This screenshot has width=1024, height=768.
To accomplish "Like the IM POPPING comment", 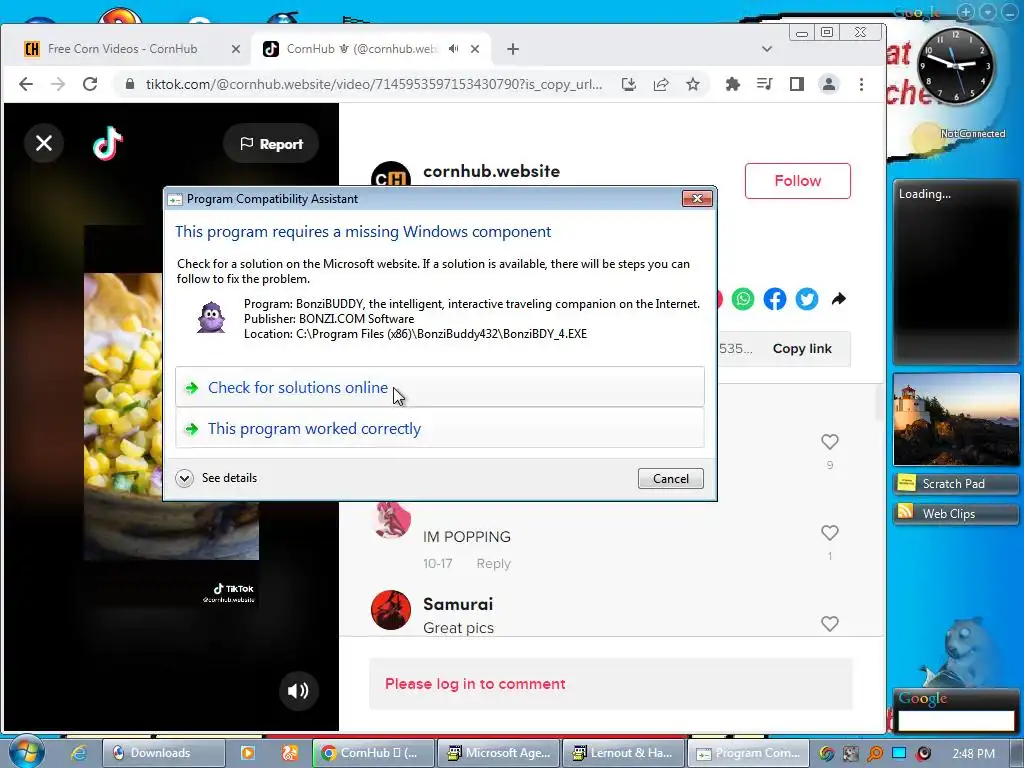I will 829,533.
